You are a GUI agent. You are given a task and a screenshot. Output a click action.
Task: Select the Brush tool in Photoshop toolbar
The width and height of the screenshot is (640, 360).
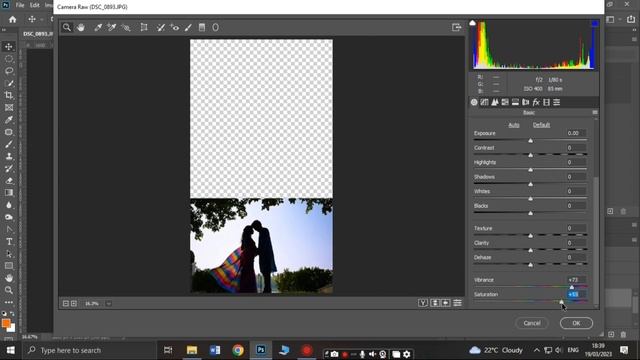coord(9,144)
